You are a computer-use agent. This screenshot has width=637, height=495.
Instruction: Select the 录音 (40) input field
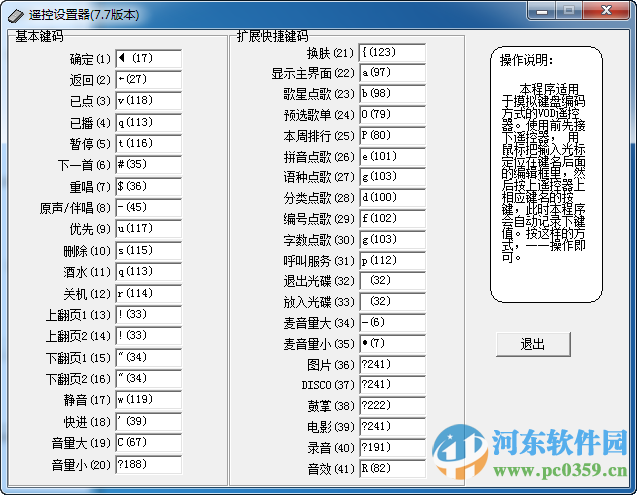pos(392,448)
